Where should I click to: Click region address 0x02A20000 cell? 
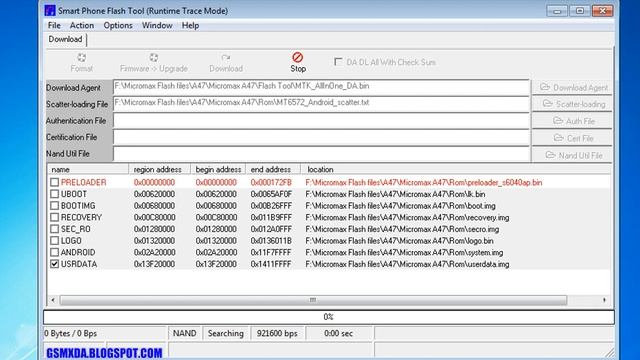pyautogui.click(x=155, y=252)
